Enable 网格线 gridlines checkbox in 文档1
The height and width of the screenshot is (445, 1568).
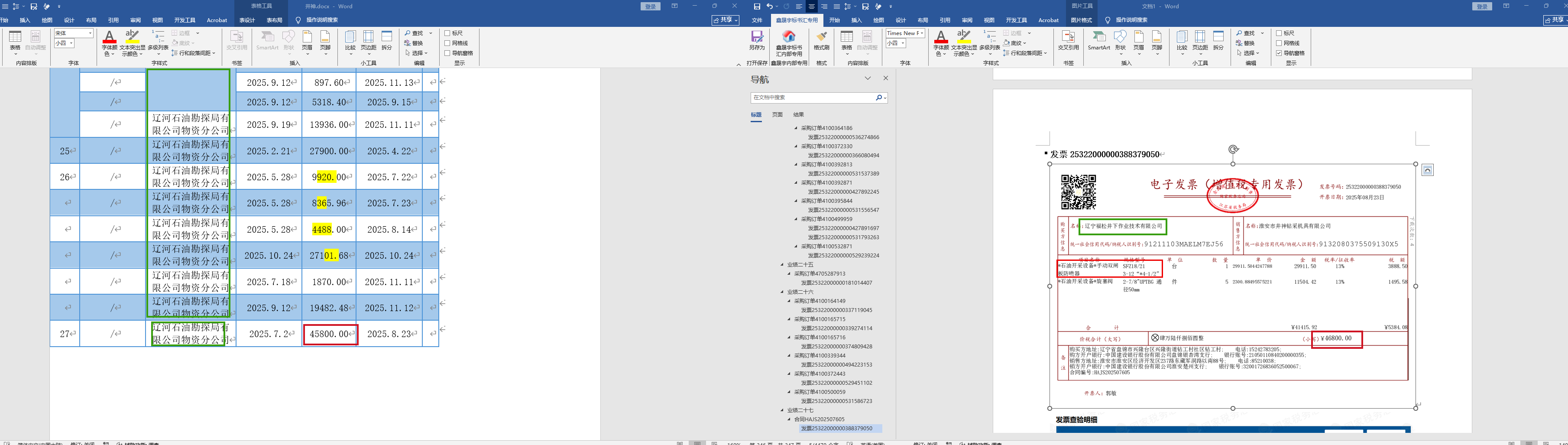tap(1279, 43)
